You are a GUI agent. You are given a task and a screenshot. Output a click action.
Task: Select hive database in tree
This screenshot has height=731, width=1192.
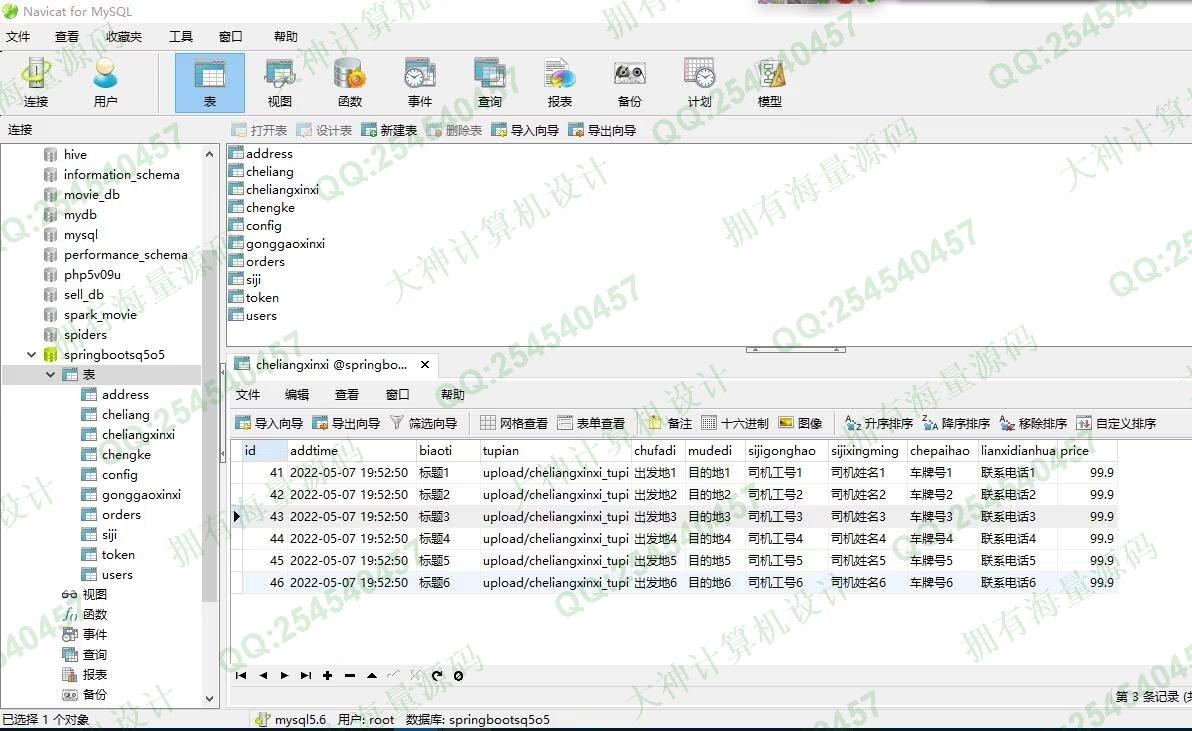click(75, 155)
